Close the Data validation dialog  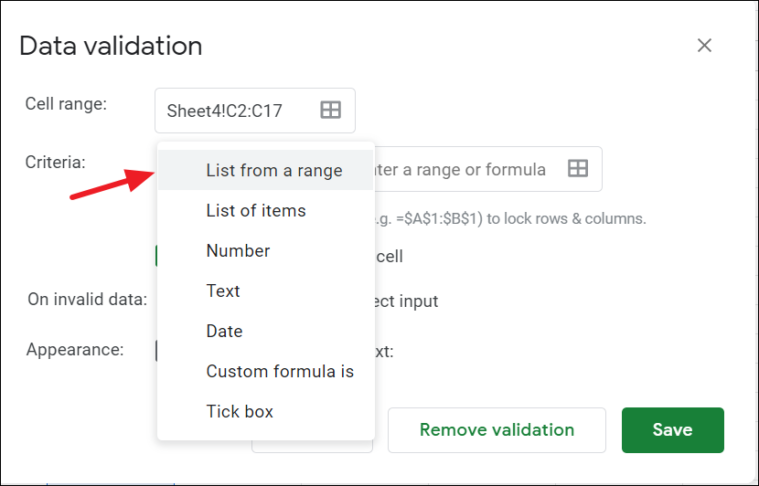[x=704, y=46]
